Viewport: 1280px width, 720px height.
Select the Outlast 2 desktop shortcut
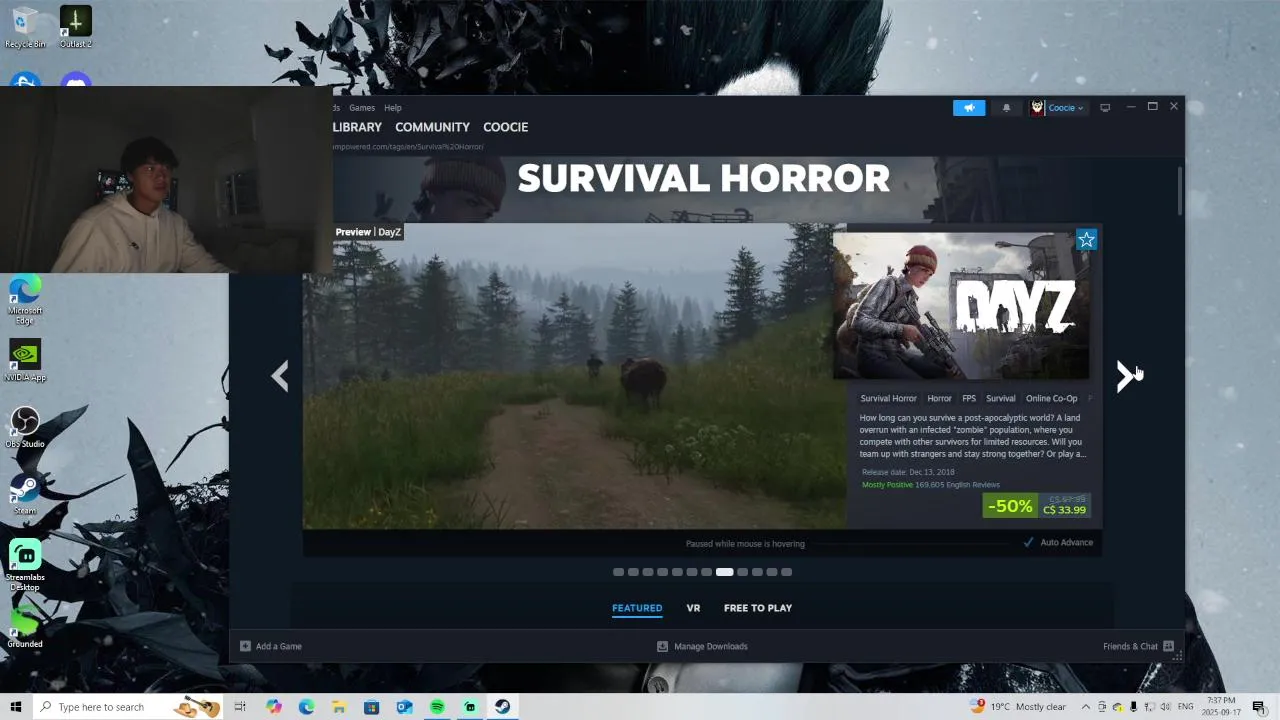[x=76, y=27]
